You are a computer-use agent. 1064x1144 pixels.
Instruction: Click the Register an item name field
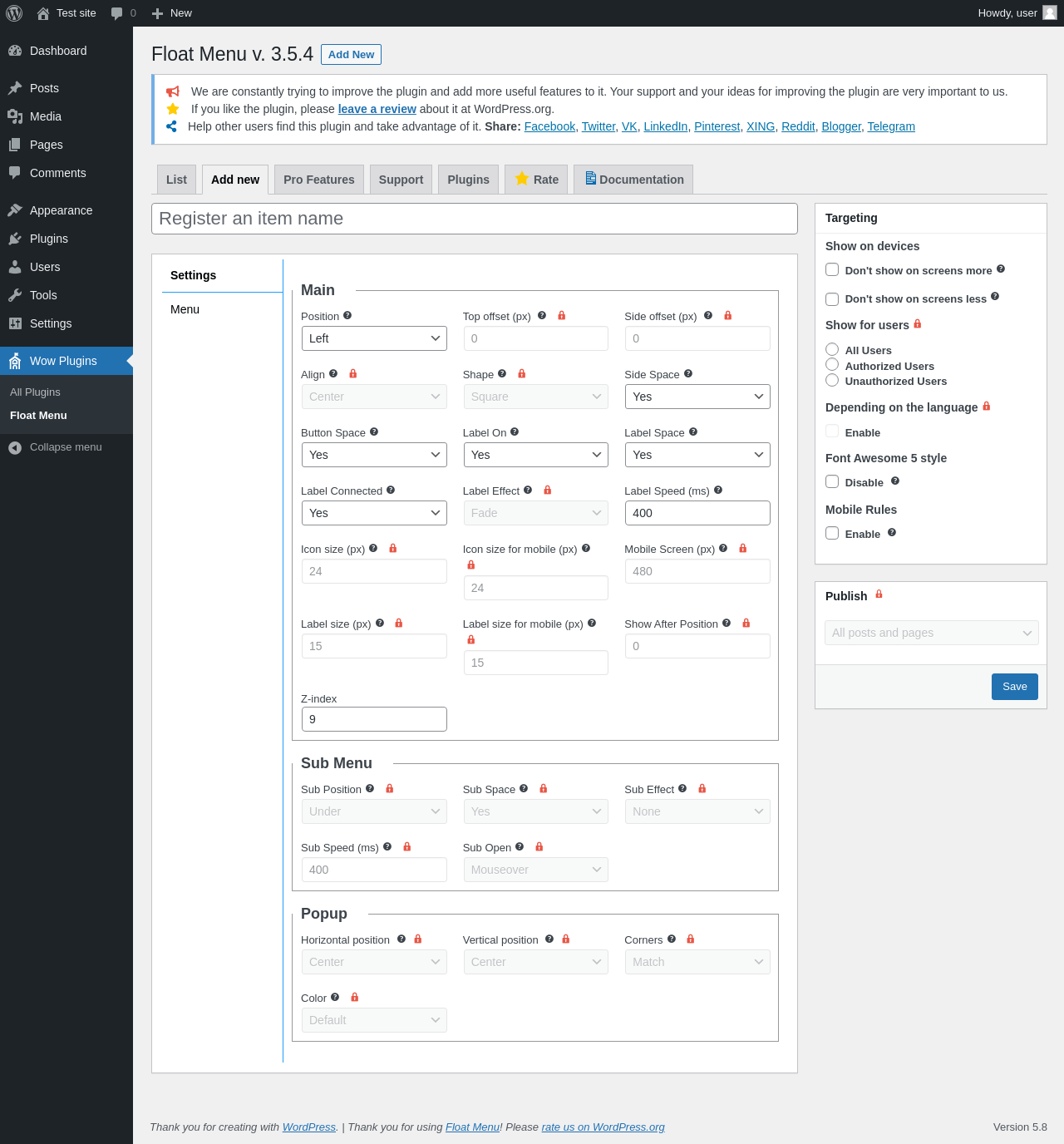pos(475,219)
